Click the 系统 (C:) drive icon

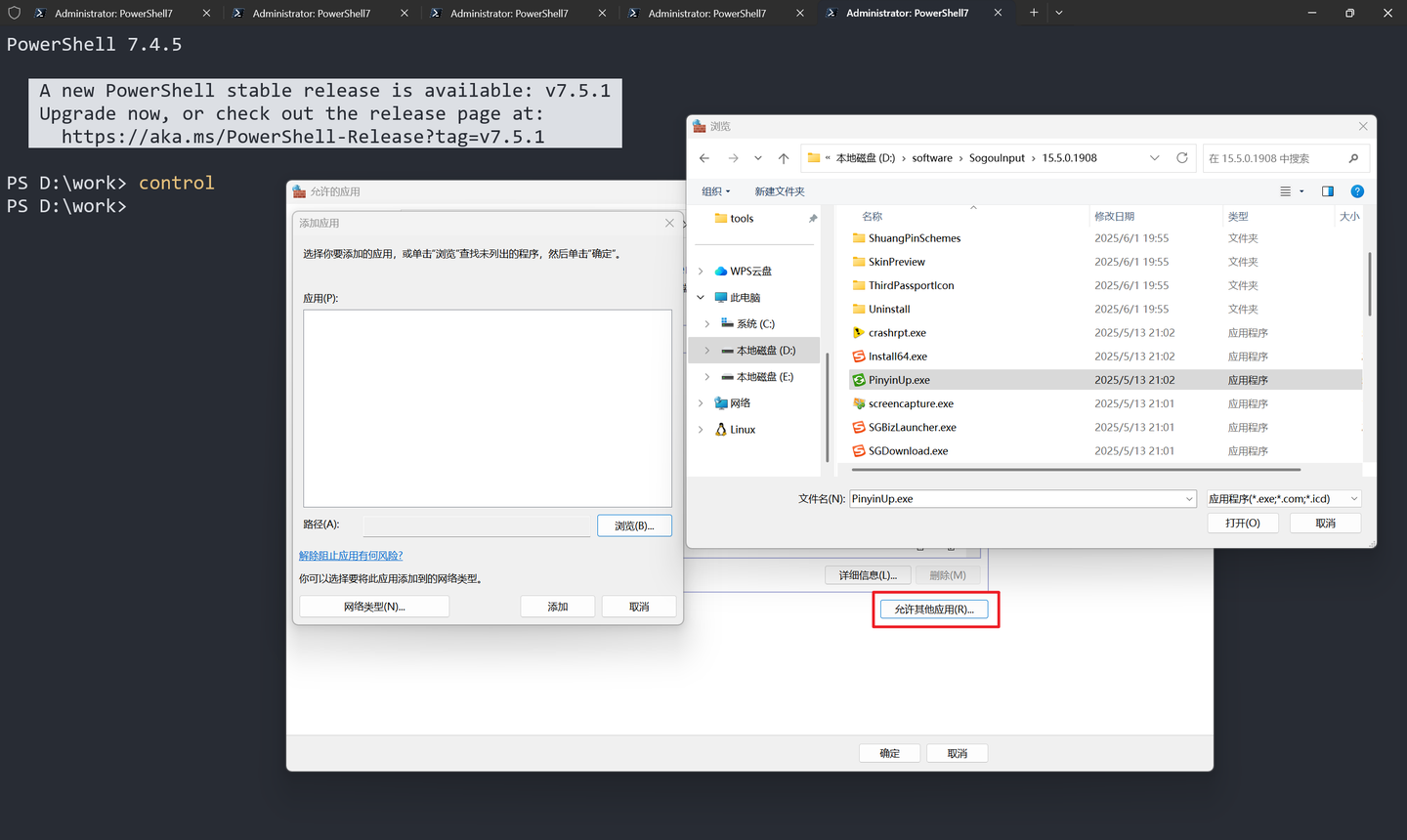(727, 323)
